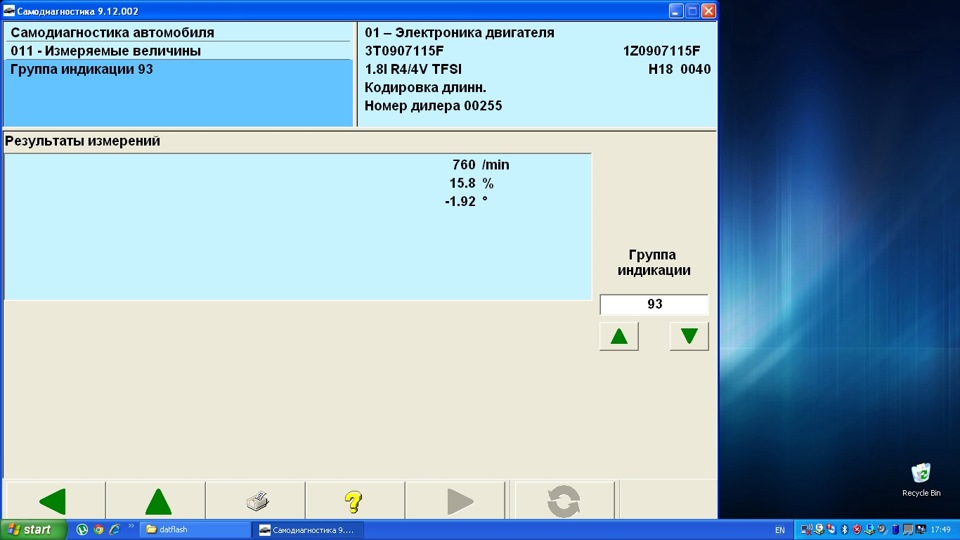Click the '760 /min' measurement value
This screenshot has height=540, width=960.
click(x=481, y=165)
